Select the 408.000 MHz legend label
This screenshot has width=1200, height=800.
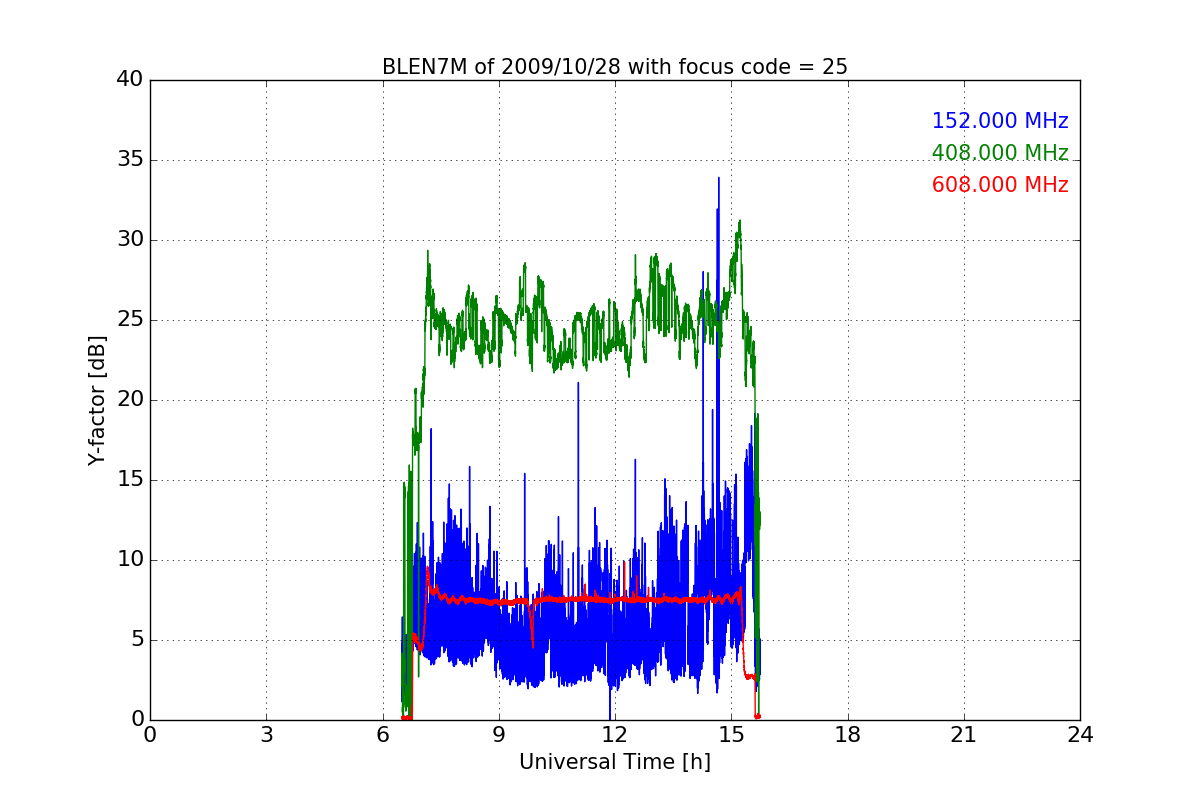click(x=1000, y=153)
